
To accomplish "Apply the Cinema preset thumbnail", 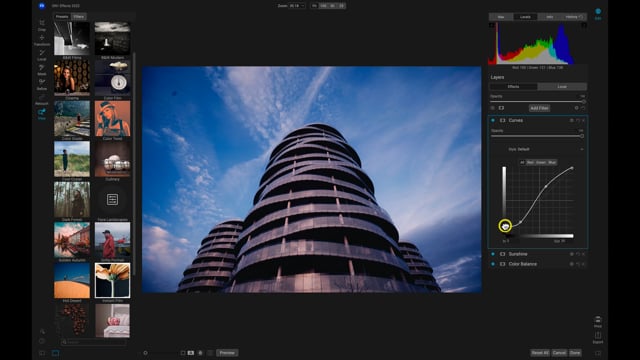I will 72,78.
